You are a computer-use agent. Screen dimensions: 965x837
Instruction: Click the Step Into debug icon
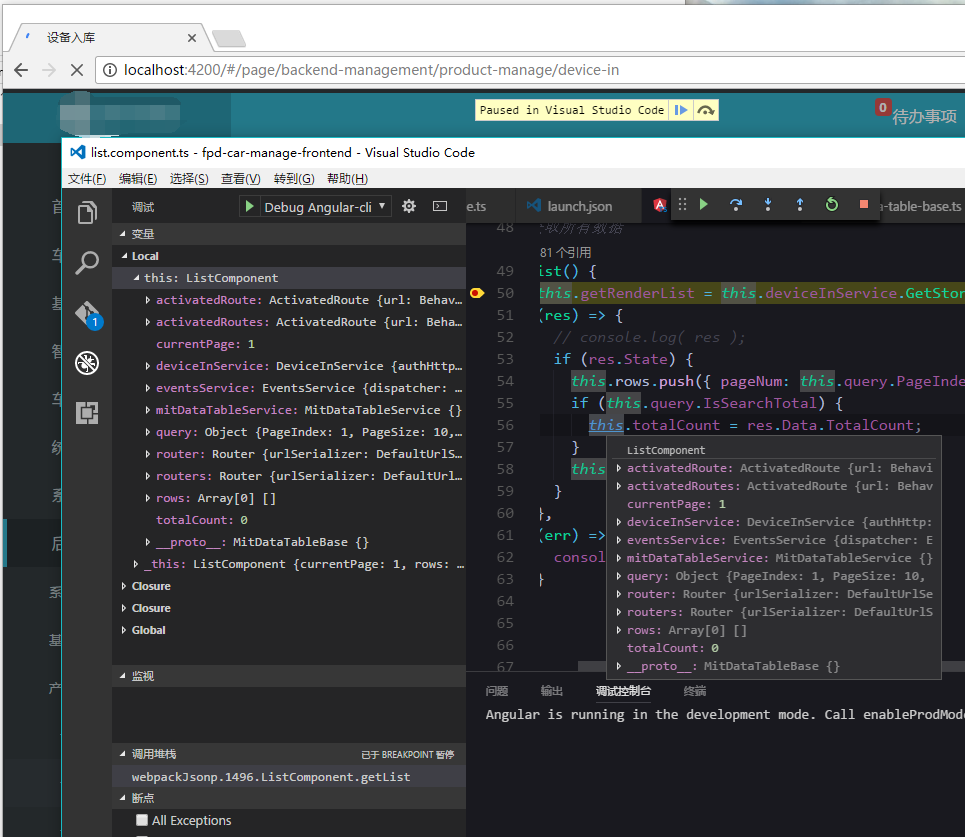(768, 204)
